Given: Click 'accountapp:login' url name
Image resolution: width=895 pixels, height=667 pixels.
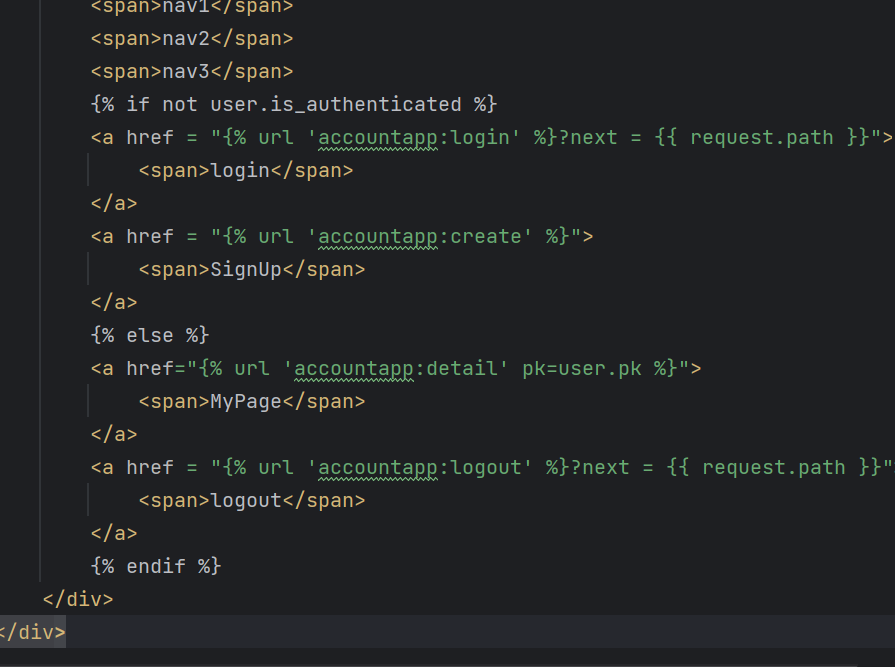Looking at the screenshot, I should [x=413, y=138].
